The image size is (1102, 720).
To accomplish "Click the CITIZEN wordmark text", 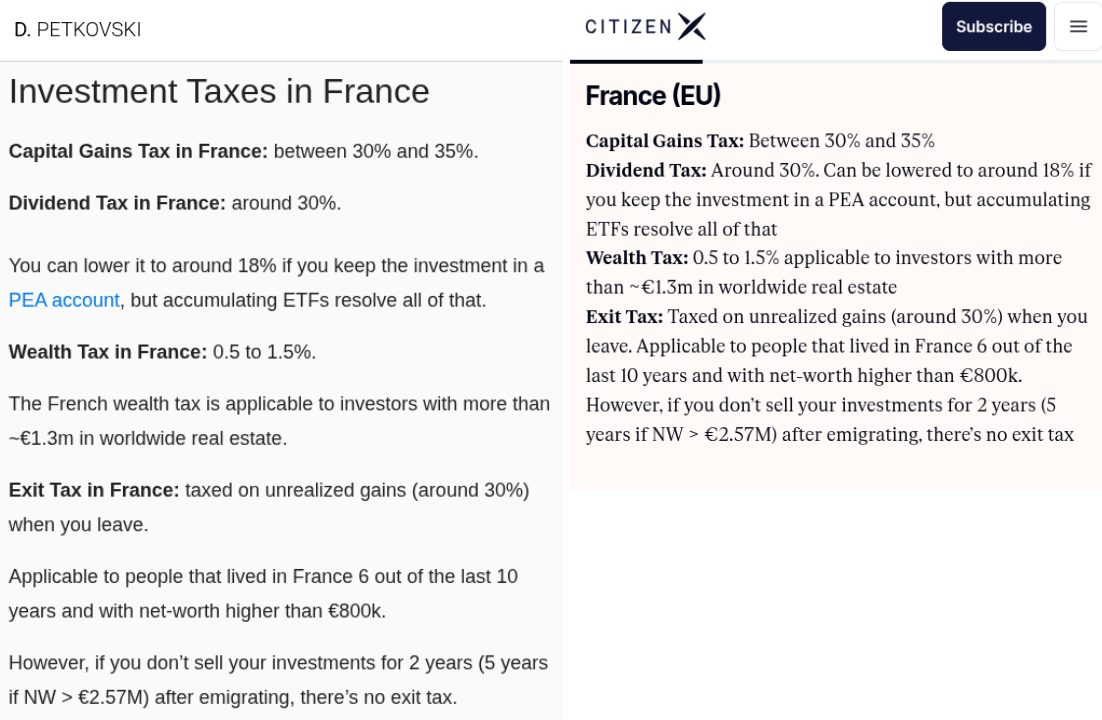I will pos(628,27).
